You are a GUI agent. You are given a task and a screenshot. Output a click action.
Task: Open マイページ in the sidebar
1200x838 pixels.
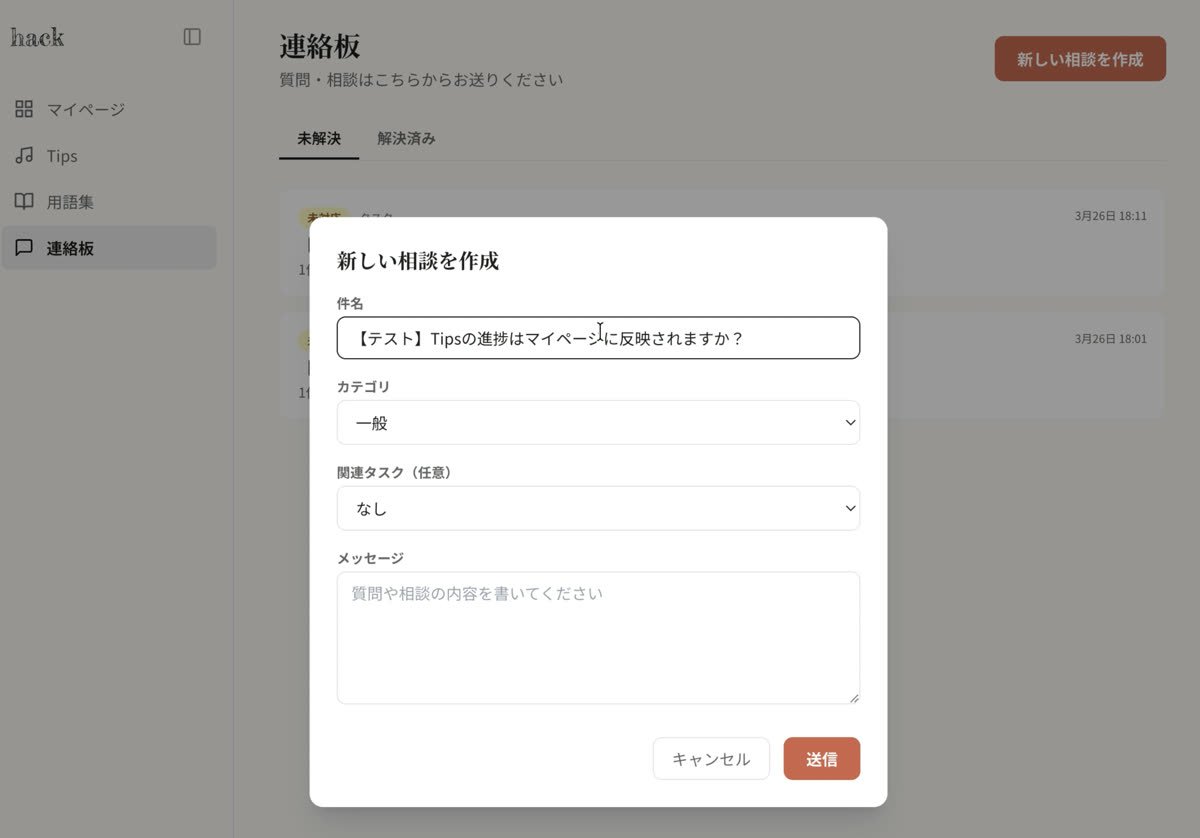click(108, 109)
